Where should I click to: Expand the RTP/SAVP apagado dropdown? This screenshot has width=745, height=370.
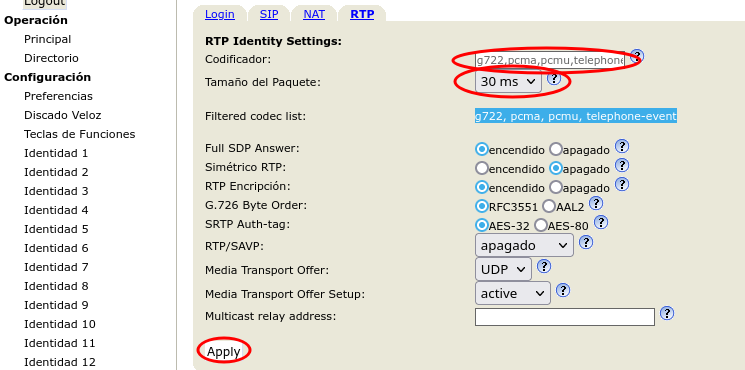pos(524,246)
